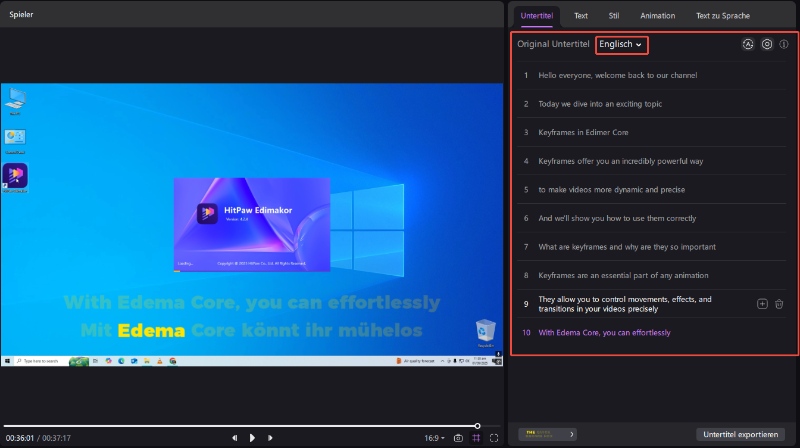This screenshot has width=800, height=448.
Task: Open the 16:9 aspect ratio dropdown
Action: click(x=433, y=437)
